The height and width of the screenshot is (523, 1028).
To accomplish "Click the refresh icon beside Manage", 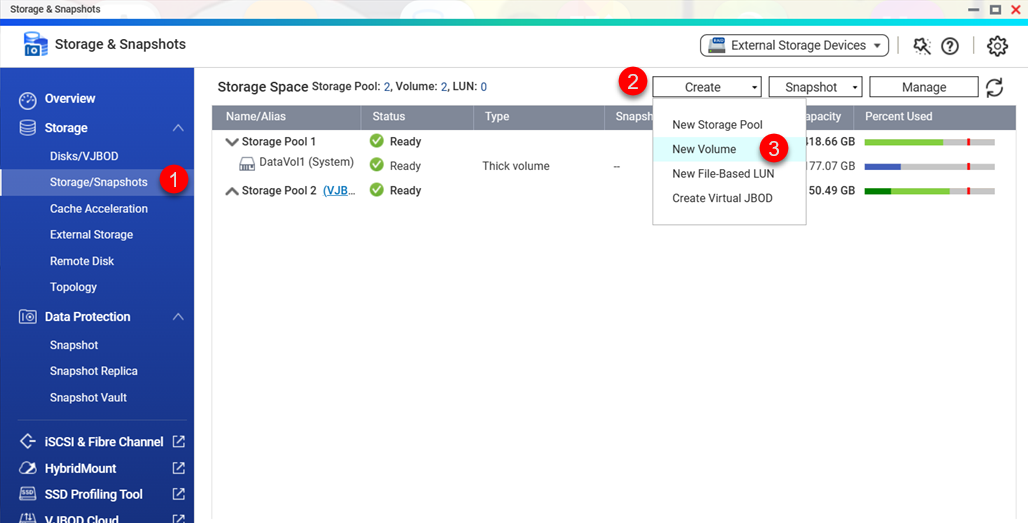I will click(994, 88).
